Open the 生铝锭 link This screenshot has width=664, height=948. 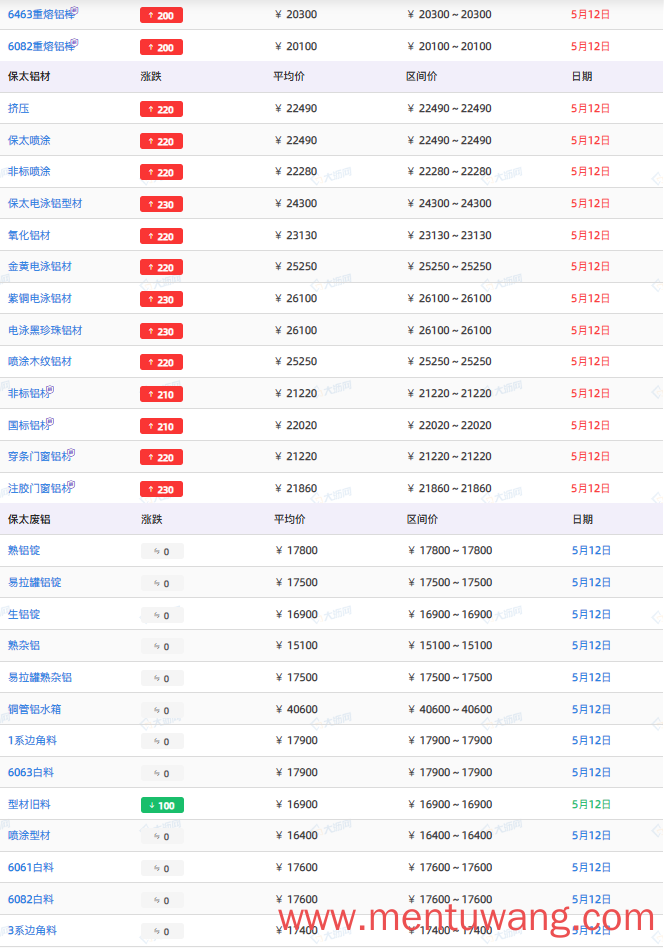tap(24, 615)
